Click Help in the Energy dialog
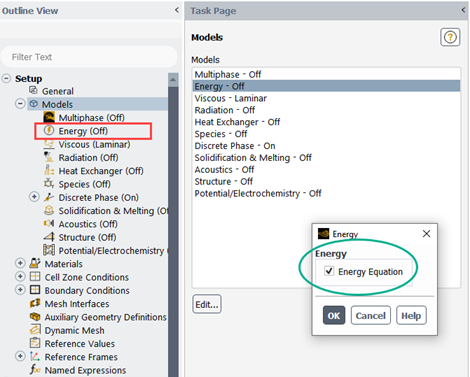This screenshot has height=377, width=470. (411, 315)
